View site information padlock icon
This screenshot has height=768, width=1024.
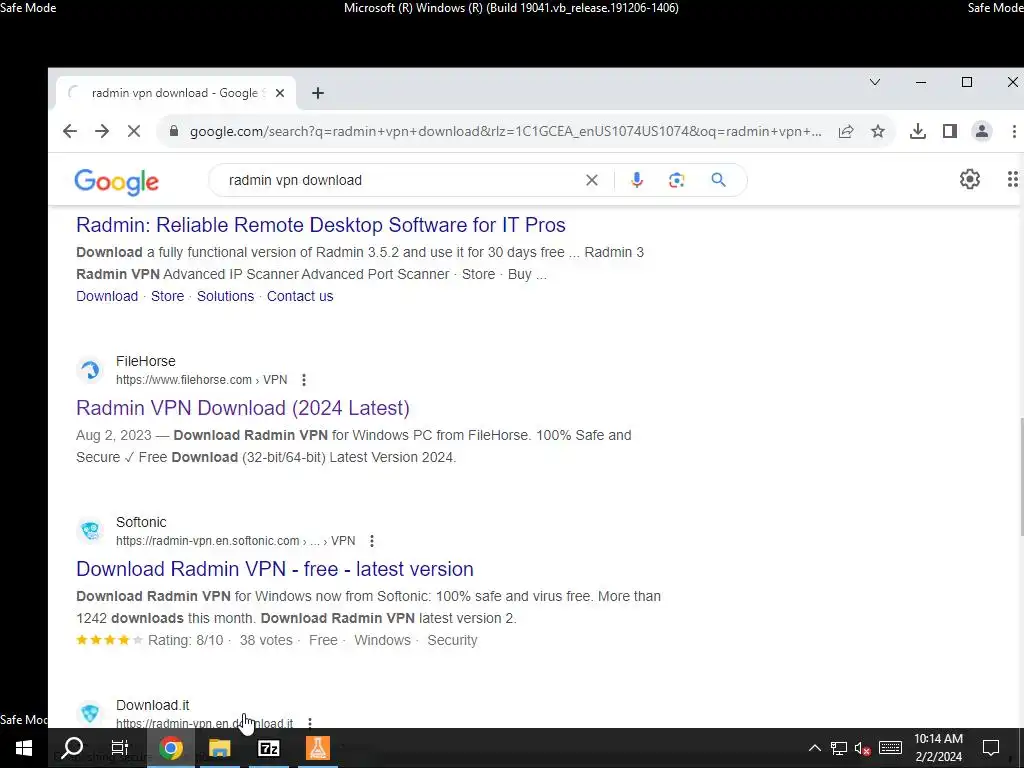(174, 131)
